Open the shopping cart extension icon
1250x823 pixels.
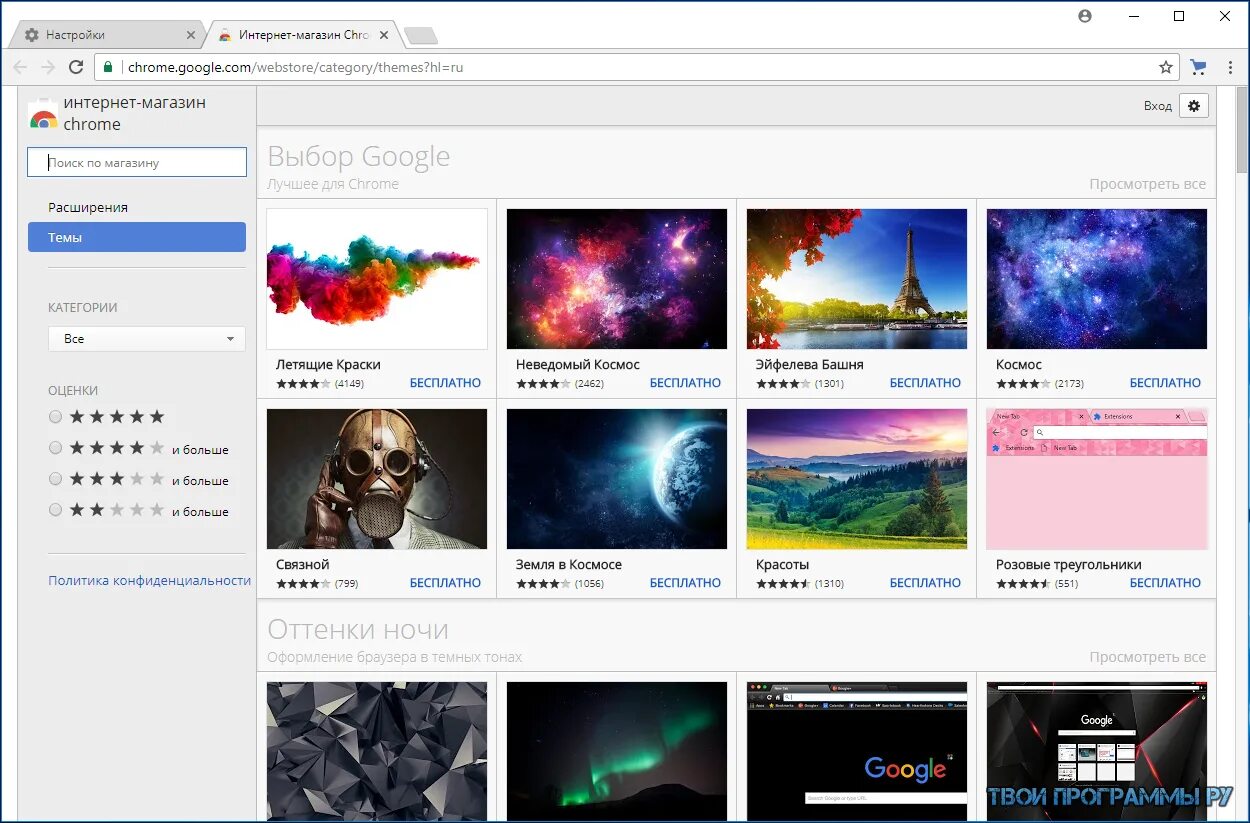pyautogui.click(x=1198, y=67)
